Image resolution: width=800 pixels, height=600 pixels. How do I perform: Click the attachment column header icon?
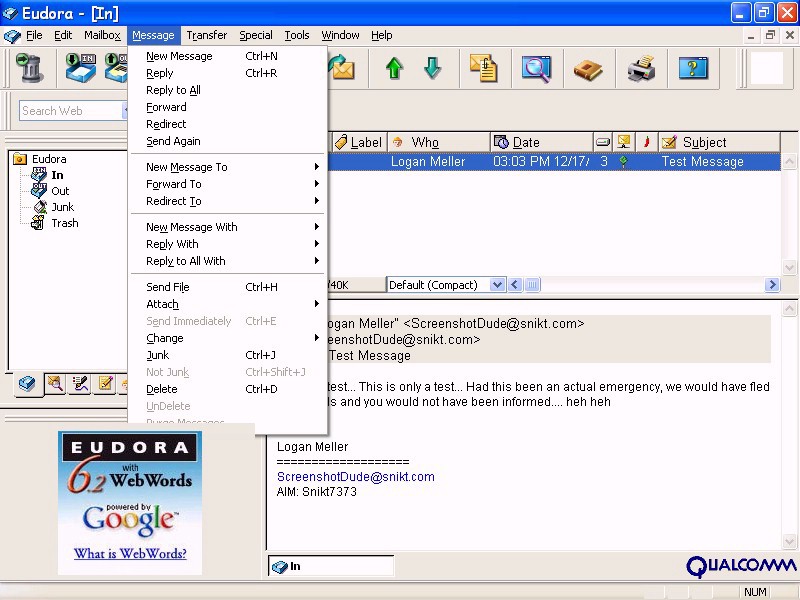click(x=603, y=142)
